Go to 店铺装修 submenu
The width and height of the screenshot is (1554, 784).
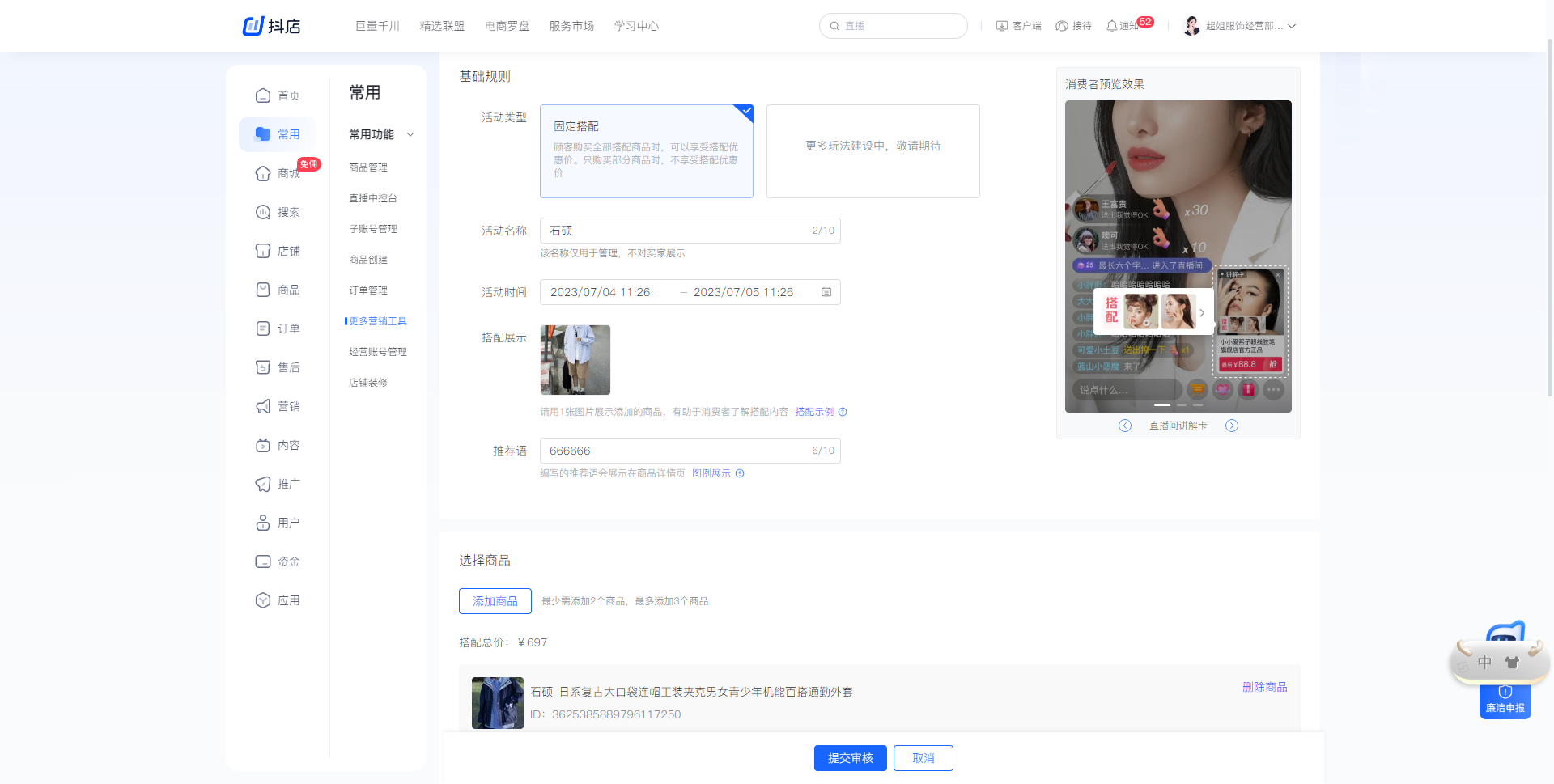tap(368, 383)
